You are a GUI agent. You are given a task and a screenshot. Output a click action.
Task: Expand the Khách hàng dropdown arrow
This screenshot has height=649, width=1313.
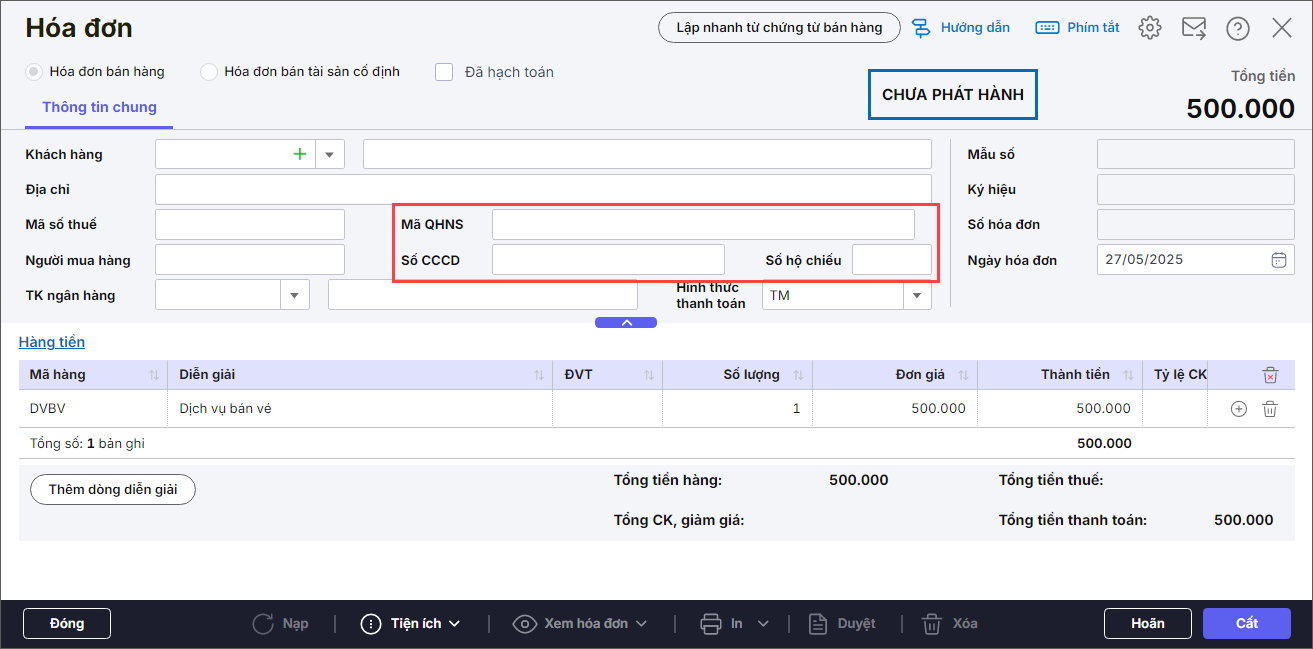point(329,155)
